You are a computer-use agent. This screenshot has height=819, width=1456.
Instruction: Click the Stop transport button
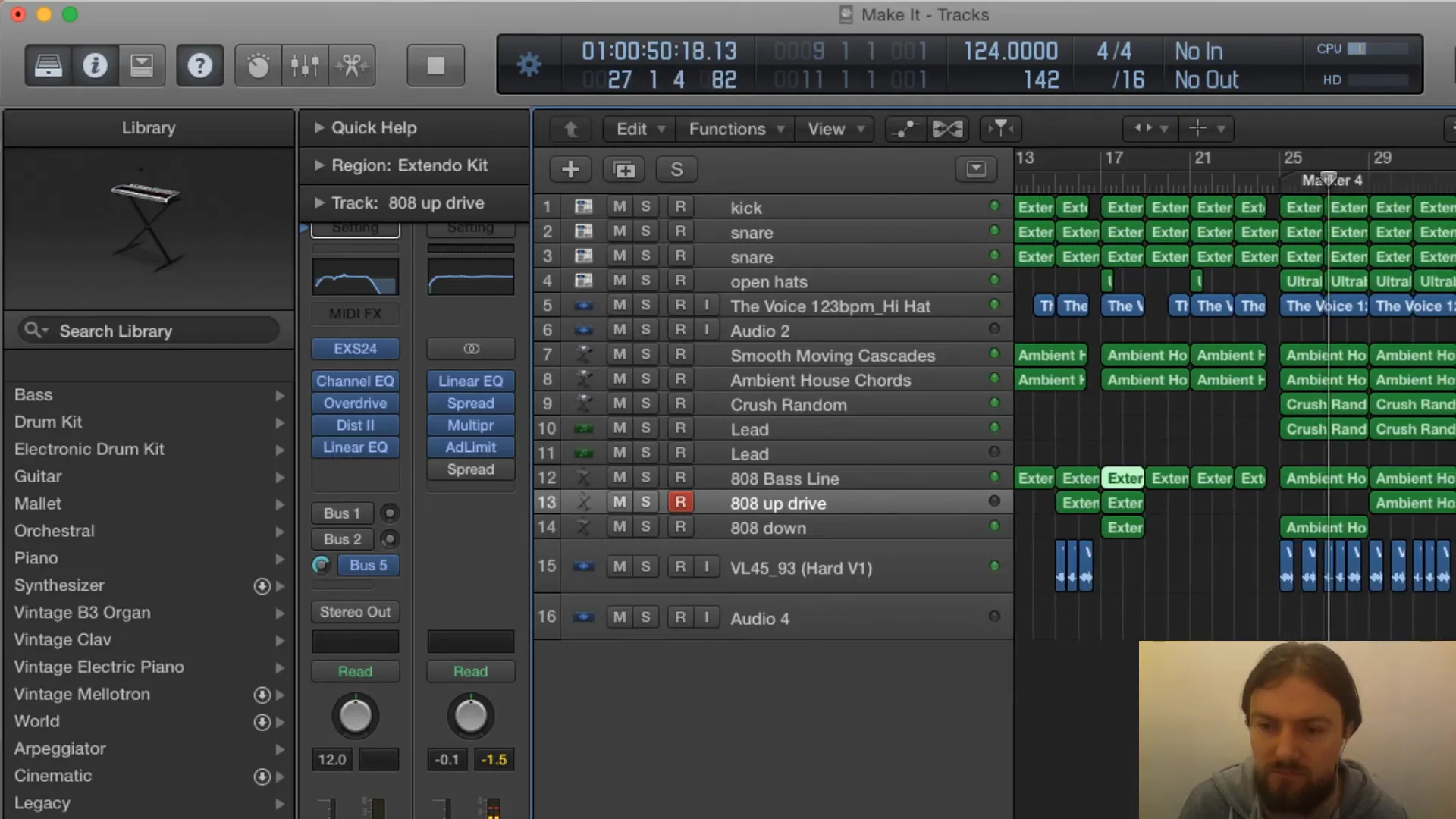tap(435, 66)
